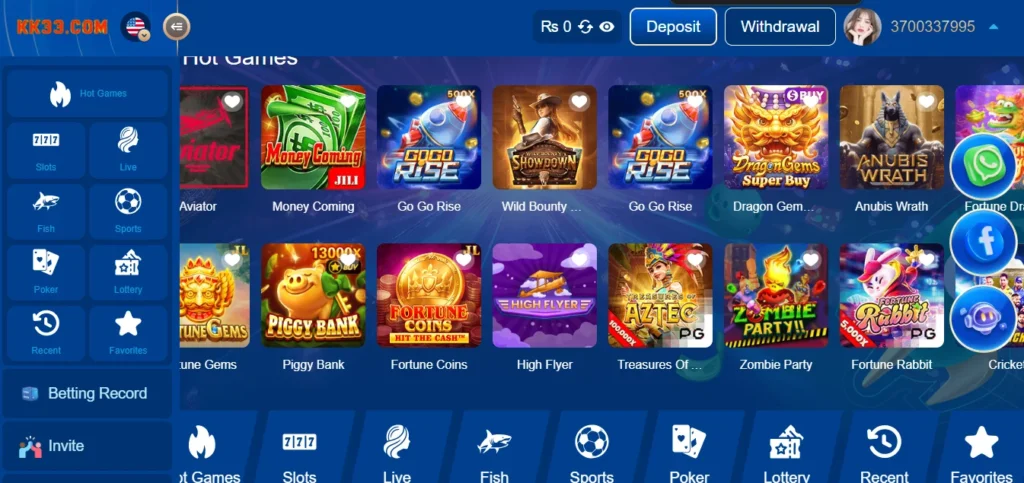Viewport: 1024px width, 483px height.
Task: Open the language flag dropdown
Action: tap(136, 27)
